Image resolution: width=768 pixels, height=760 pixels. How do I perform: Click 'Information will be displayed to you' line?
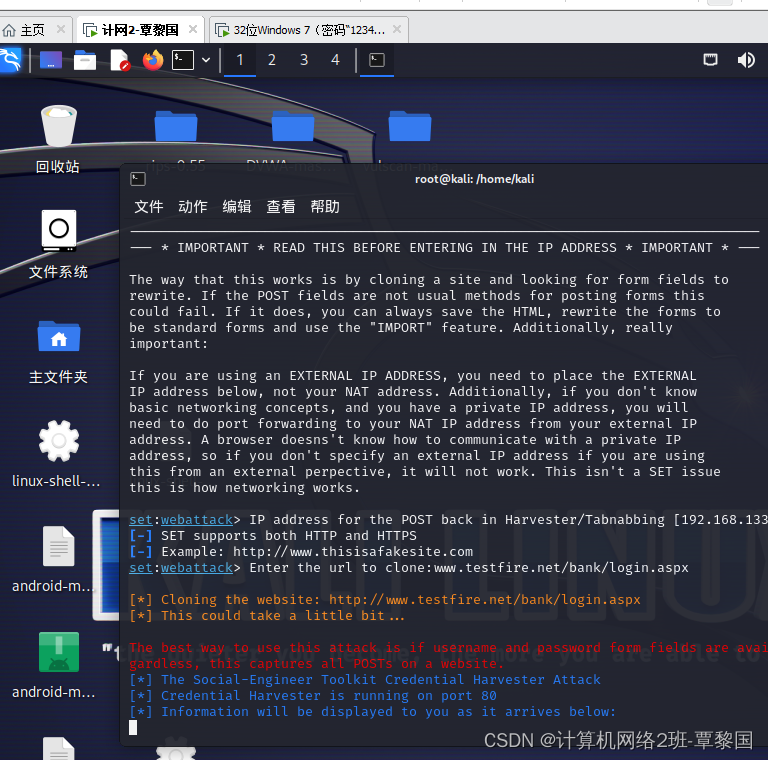click(x=372, y=712)
